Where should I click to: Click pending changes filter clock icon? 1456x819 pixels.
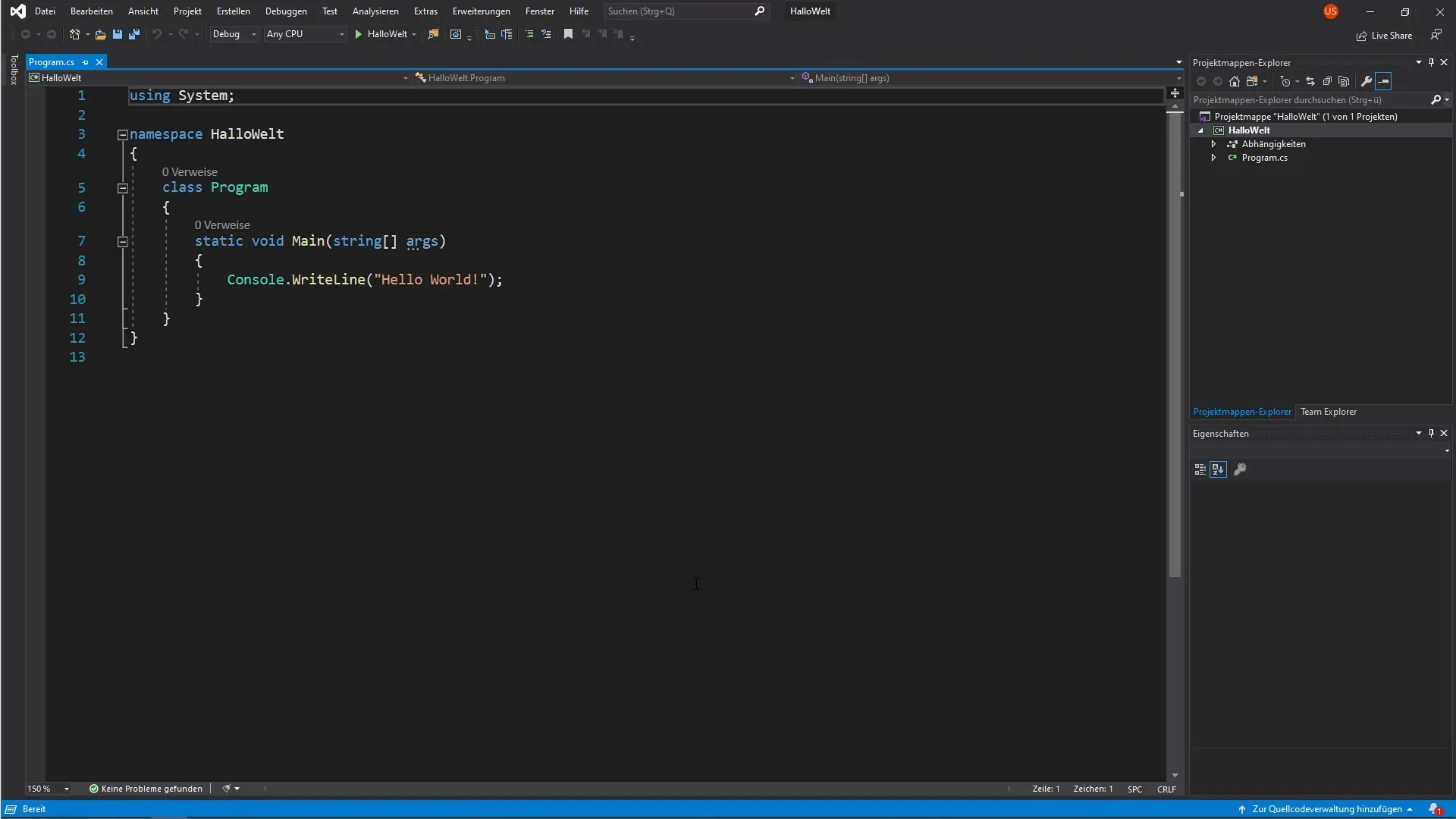(x=1285, y=81)
